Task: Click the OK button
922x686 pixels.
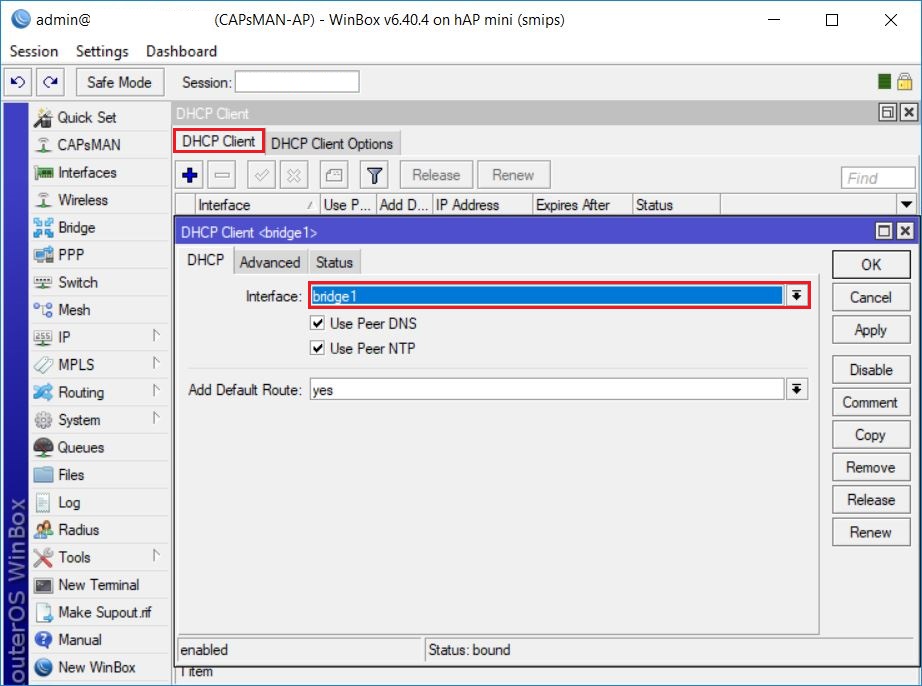Action: [871, 265]
